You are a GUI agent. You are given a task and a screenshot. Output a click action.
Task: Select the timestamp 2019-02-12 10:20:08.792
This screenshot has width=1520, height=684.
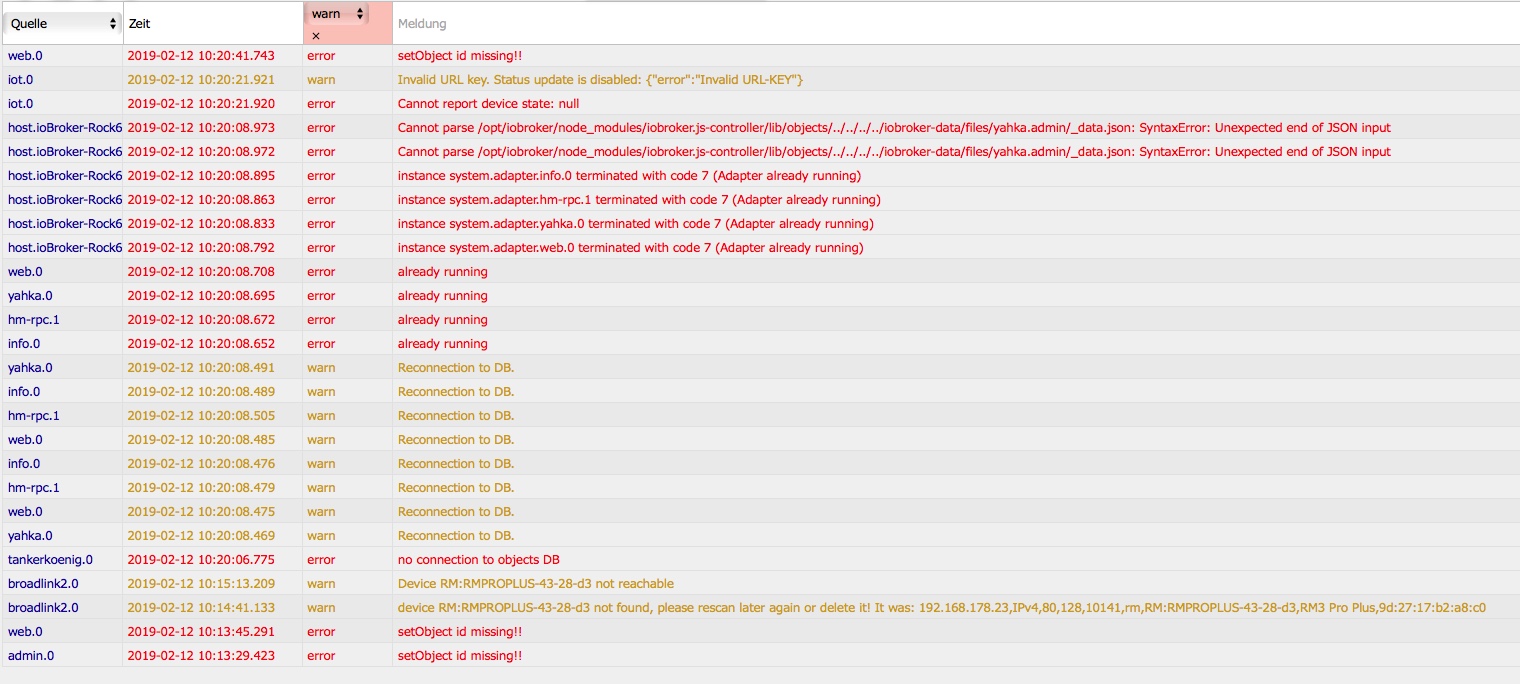tap(201, 248)
